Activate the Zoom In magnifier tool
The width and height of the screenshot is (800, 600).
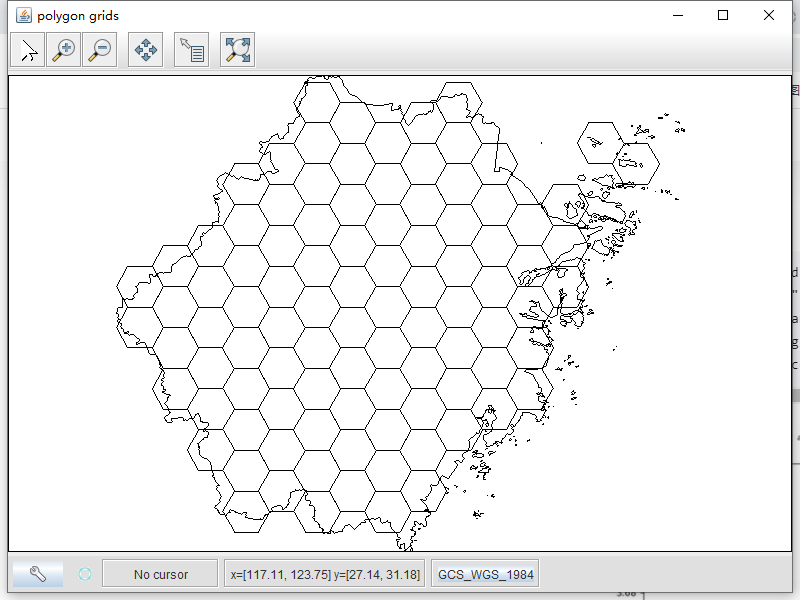(62, 49)
